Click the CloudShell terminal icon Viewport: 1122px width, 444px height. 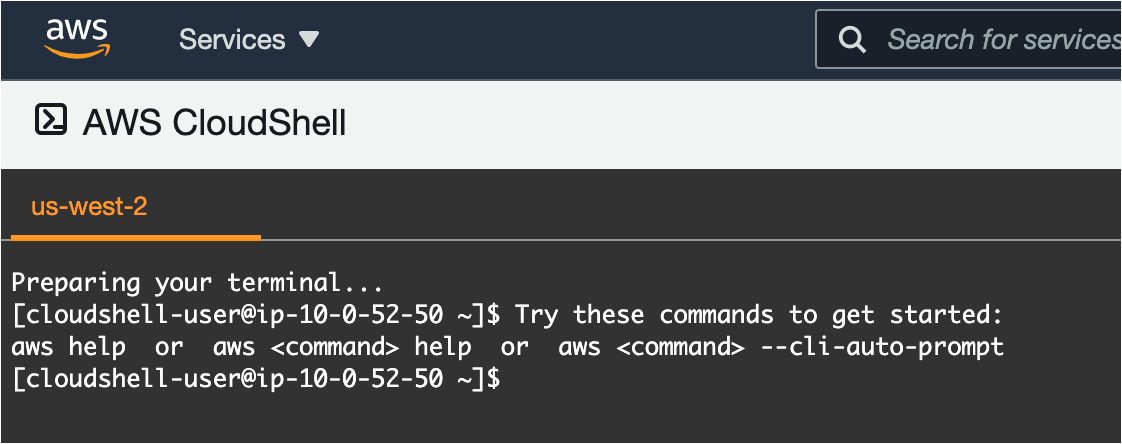(51, 120)
